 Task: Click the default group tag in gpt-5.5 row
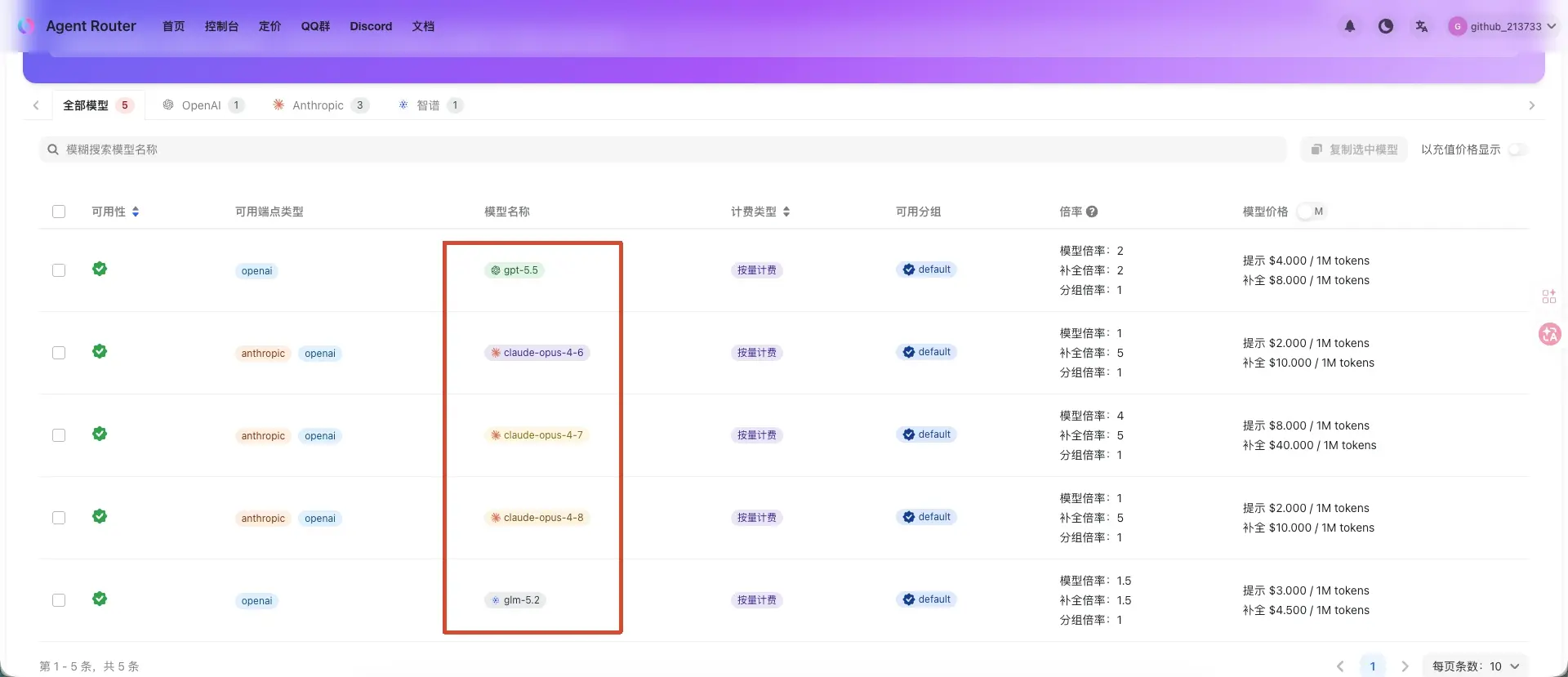coord(927,269)
